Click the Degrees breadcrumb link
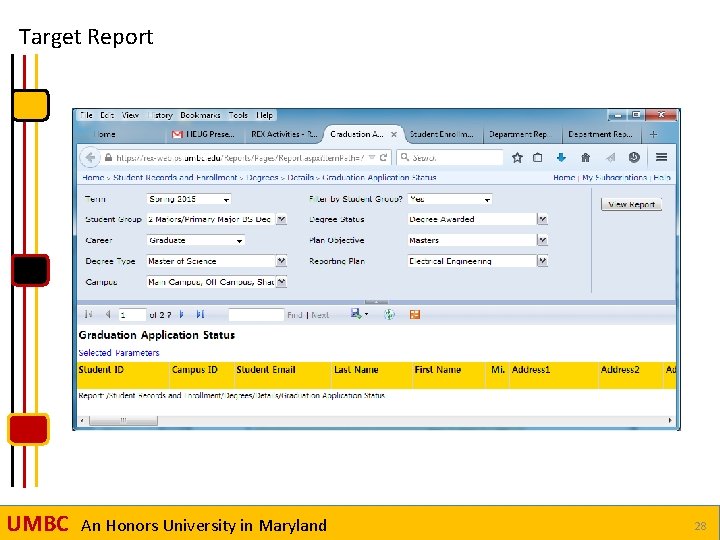The image size is (720, 540). point(262,177)
